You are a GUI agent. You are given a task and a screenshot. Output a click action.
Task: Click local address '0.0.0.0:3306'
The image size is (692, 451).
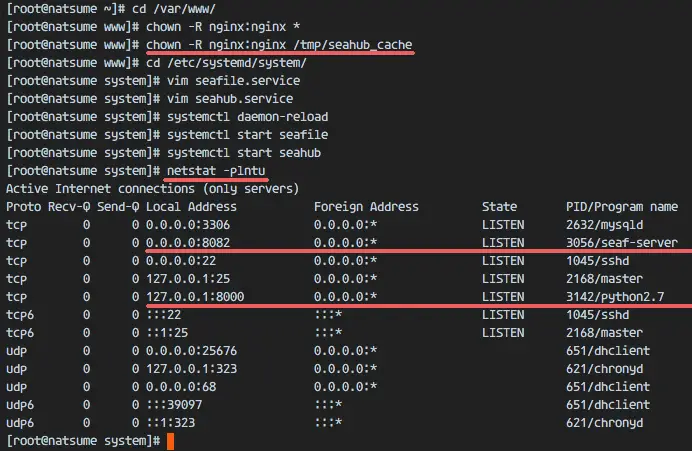(x=188, y=225)
